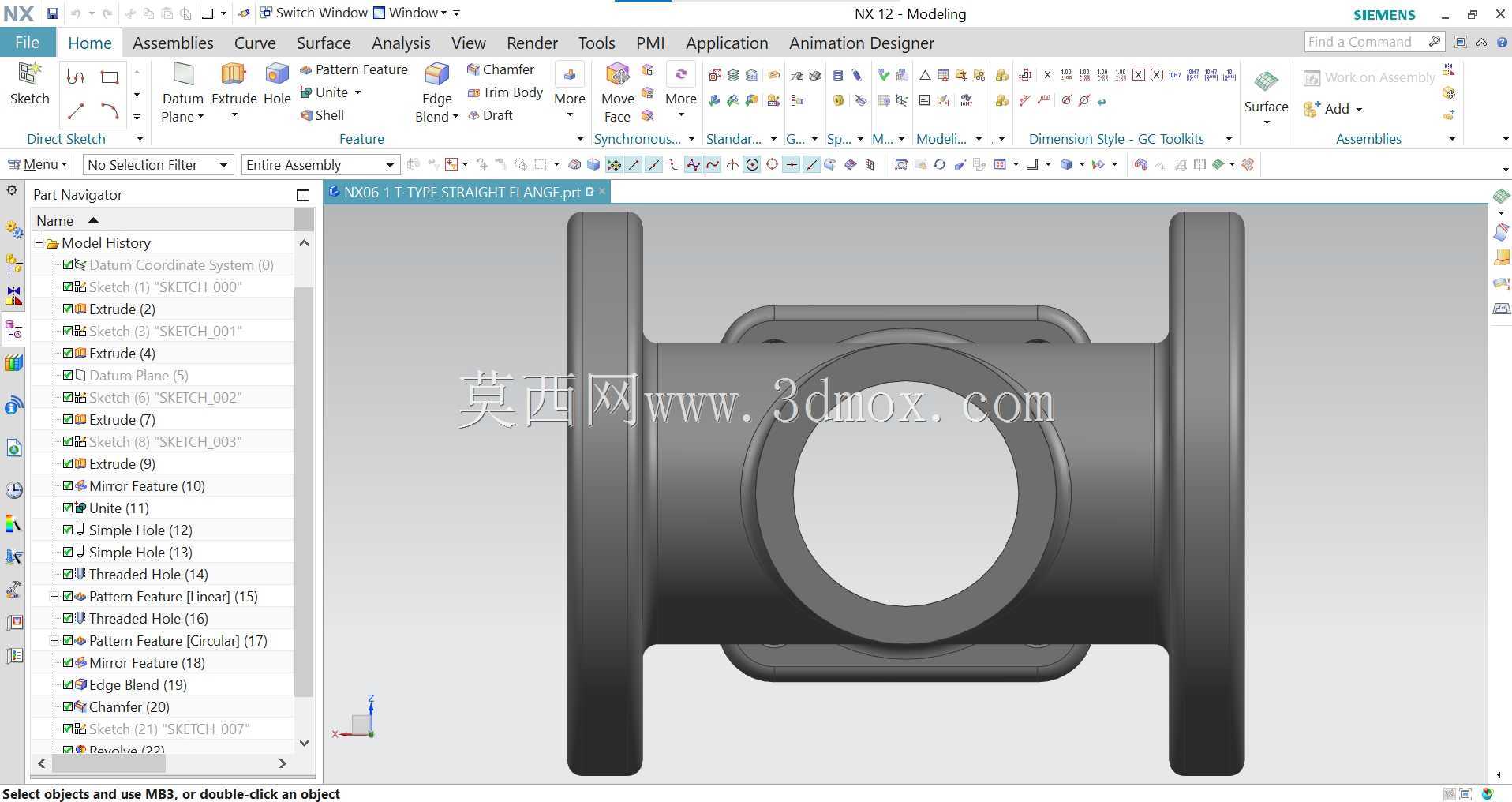Uncheck Simple Hole (12) checkbox
The width and height of the screenshot is (1512, 802).
click(68, 530)
